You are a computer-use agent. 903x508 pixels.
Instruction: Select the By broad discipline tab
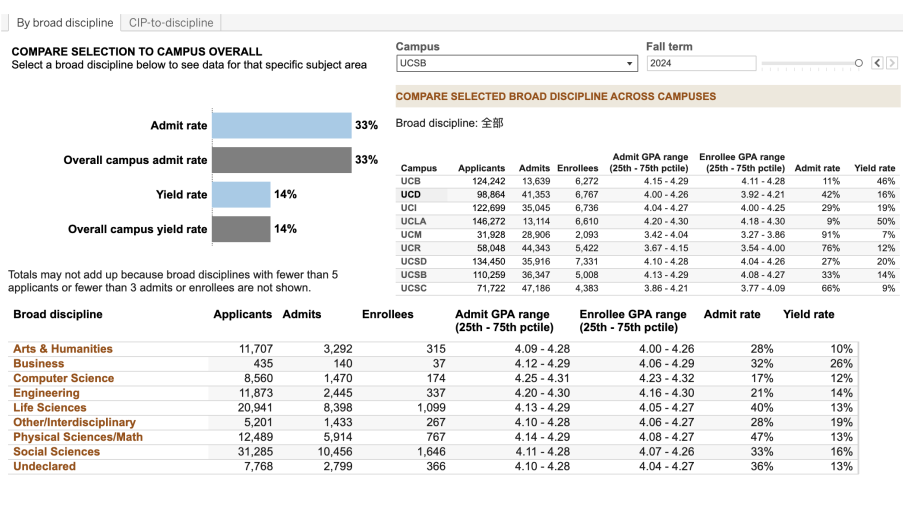click(65, 23)
